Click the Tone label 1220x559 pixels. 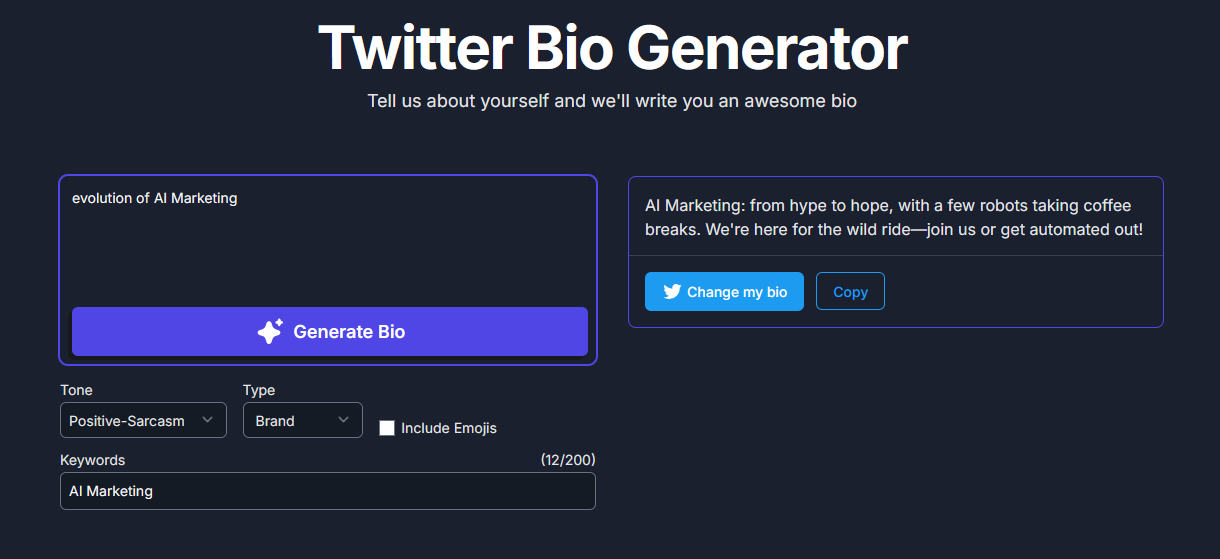point(76,390)
